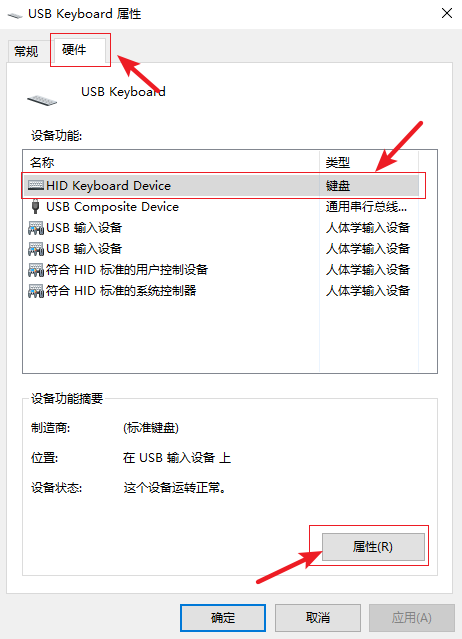
Task: Click the title bar keyboard icon
Action: point(15,15)
